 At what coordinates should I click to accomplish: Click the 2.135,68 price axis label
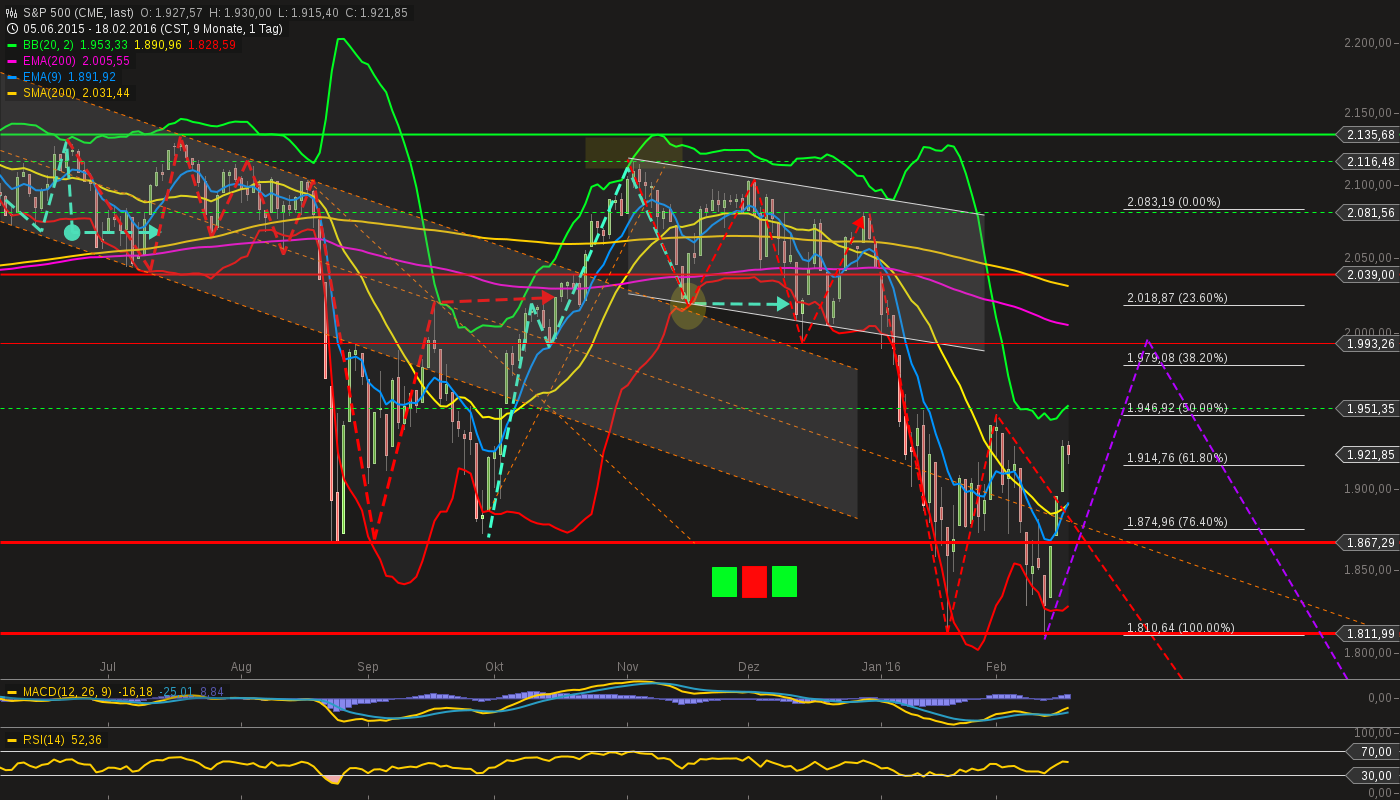[x=1368, y=135]
